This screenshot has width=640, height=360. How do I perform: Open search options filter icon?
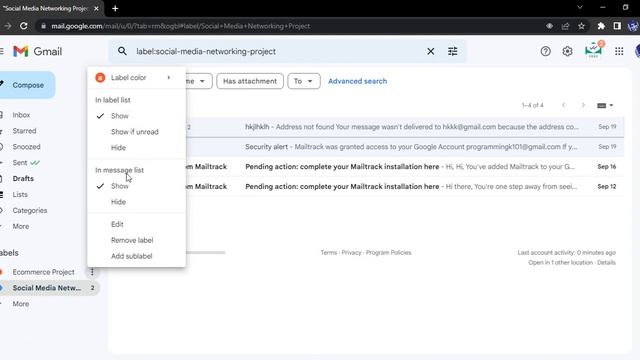pyautogui.click(x=453, y=51)
